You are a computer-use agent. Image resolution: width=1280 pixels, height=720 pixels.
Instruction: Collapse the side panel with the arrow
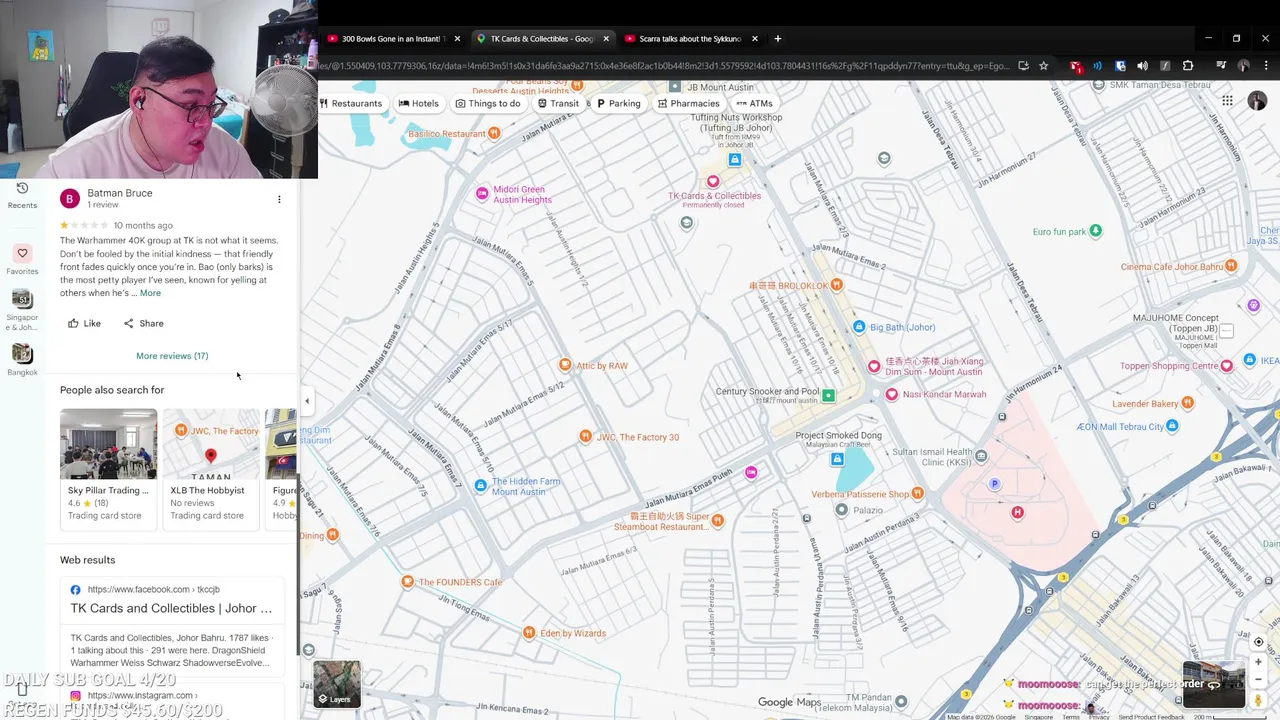point(307,401)
